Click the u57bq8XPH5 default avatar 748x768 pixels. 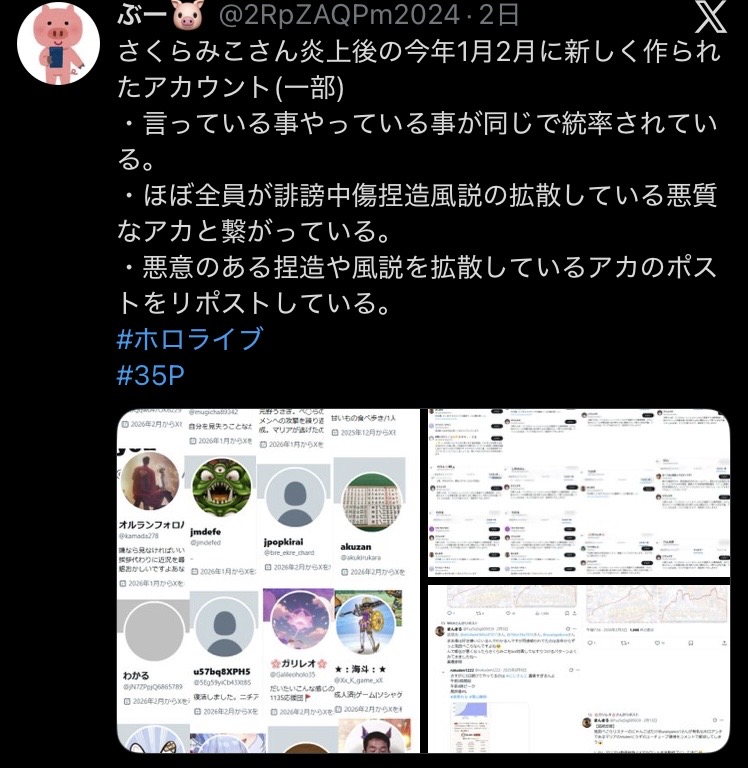pyautogui.click(x=224, y=627)
